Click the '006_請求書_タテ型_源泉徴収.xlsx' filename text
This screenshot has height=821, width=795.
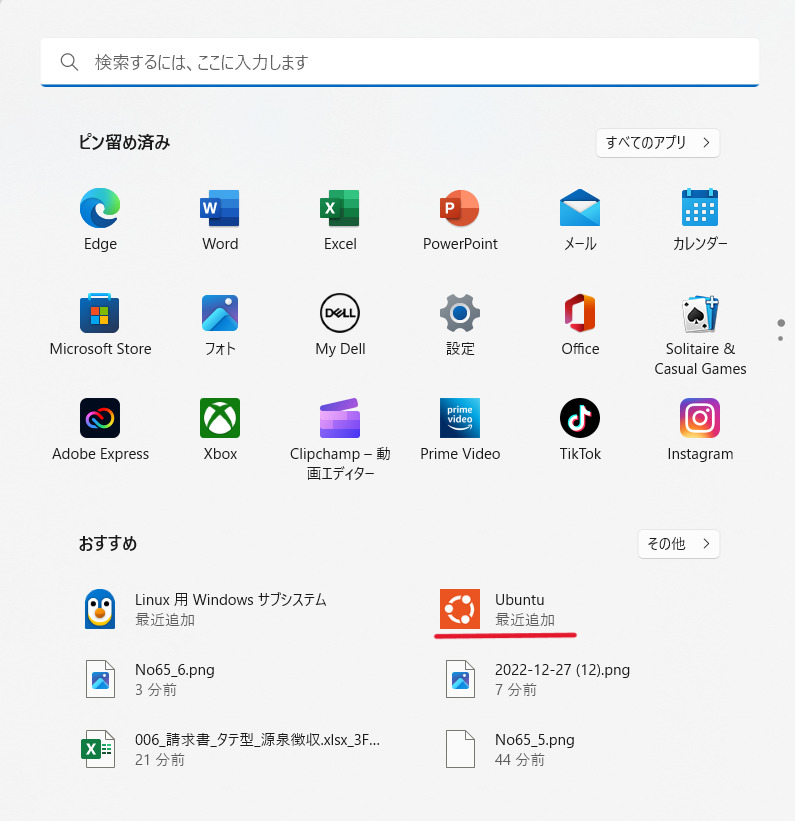[257, 739]
